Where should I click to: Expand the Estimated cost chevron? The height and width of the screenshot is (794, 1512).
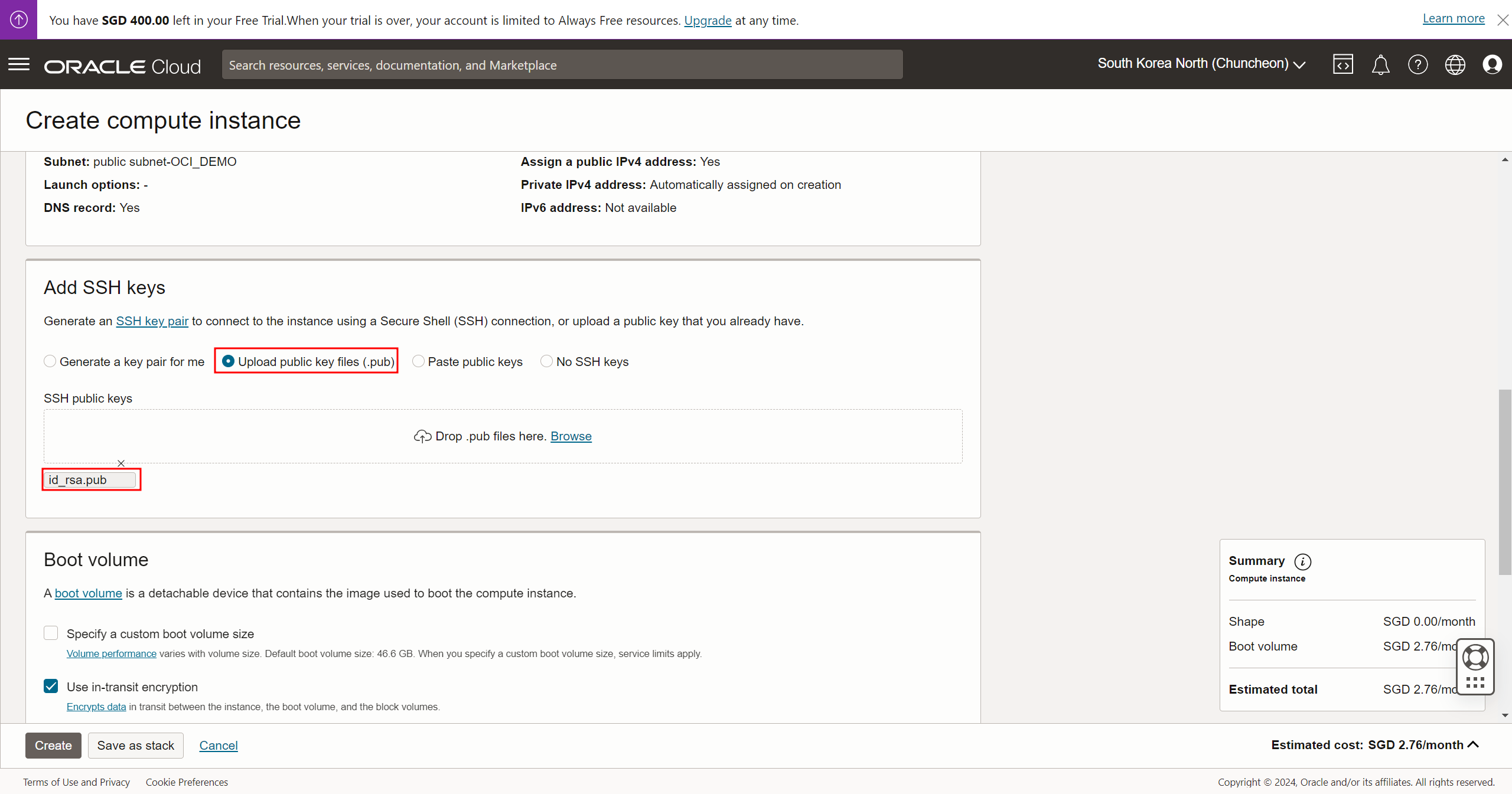pos(1474,744)
